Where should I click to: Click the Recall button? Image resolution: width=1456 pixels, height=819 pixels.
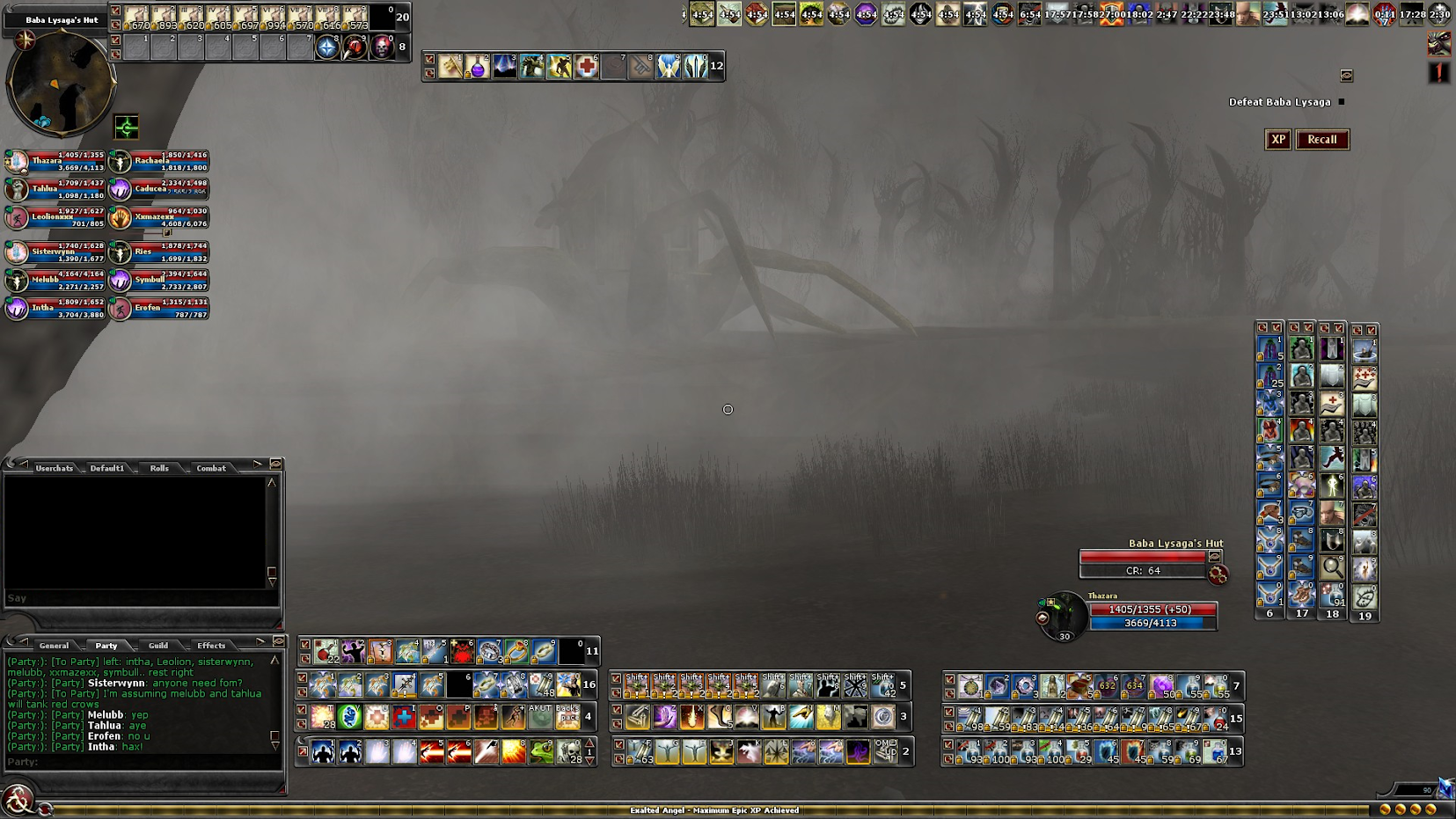click(1322, 140)
